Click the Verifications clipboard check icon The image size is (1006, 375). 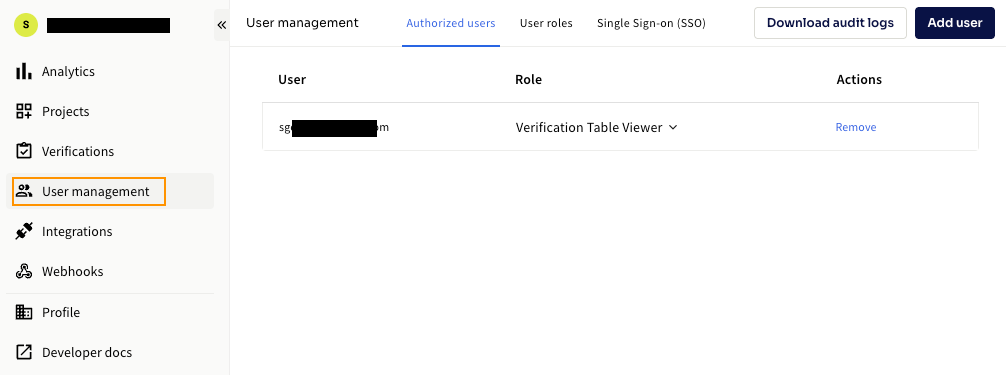(x=24, y=151)
